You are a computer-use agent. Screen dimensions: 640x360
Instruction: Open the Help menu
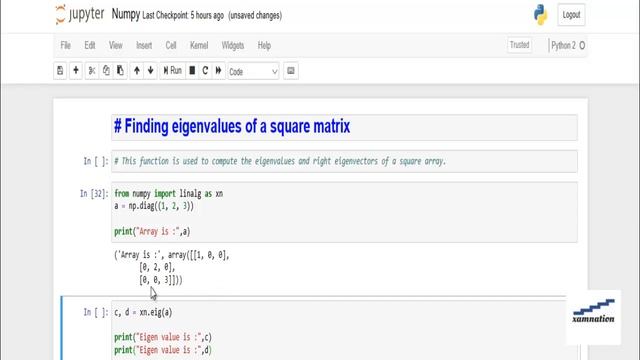pyautogui.click(x=264, y=45)
